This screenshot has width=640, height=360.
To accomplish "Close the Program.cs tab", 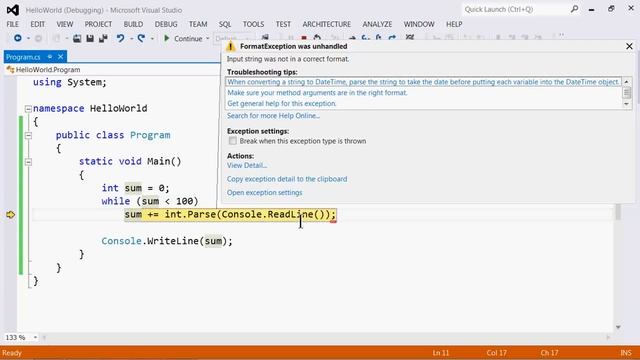I will 60,56.
